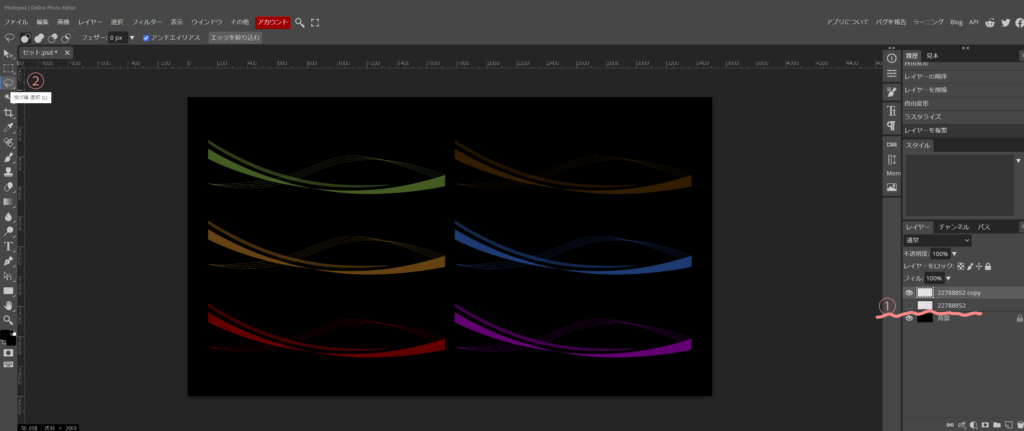Select the Zoom magnifier tool in left toolbar
Viewport: 1024px width, 431px height.
[8, 320]
